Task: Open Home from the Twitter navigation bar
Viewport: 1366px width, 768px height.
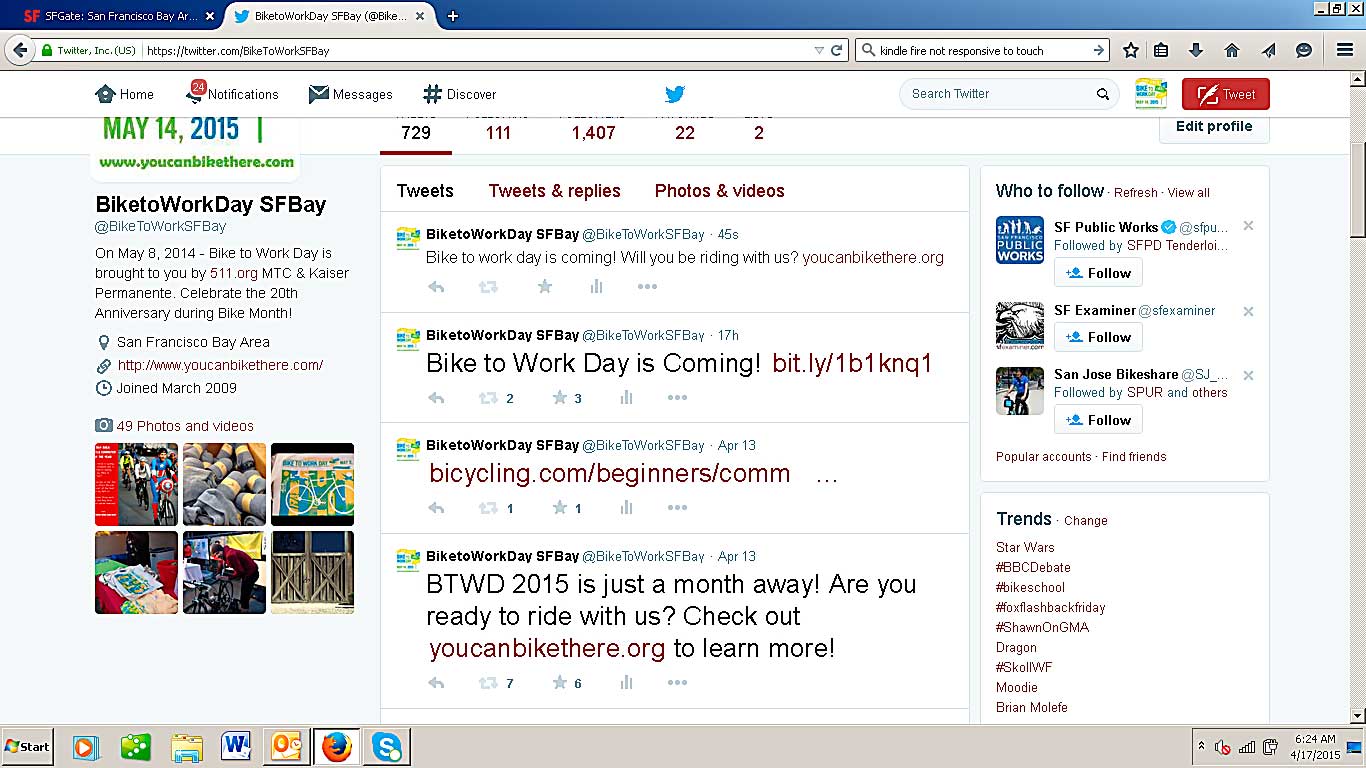Action: pyautogui.click(x=125, y=94)
